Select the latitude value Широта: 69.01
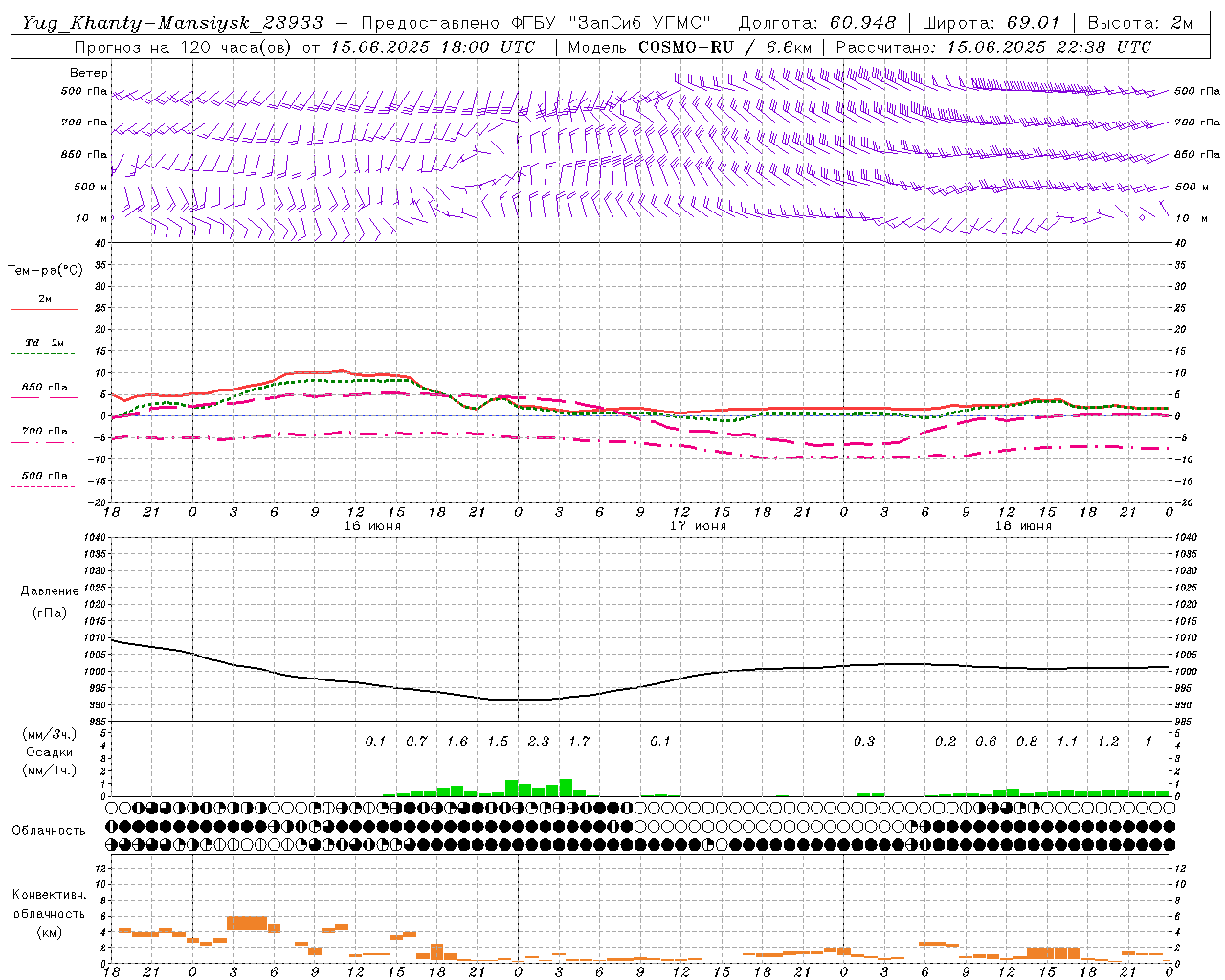The image size is (1225, 980). [x=991, y=23]
